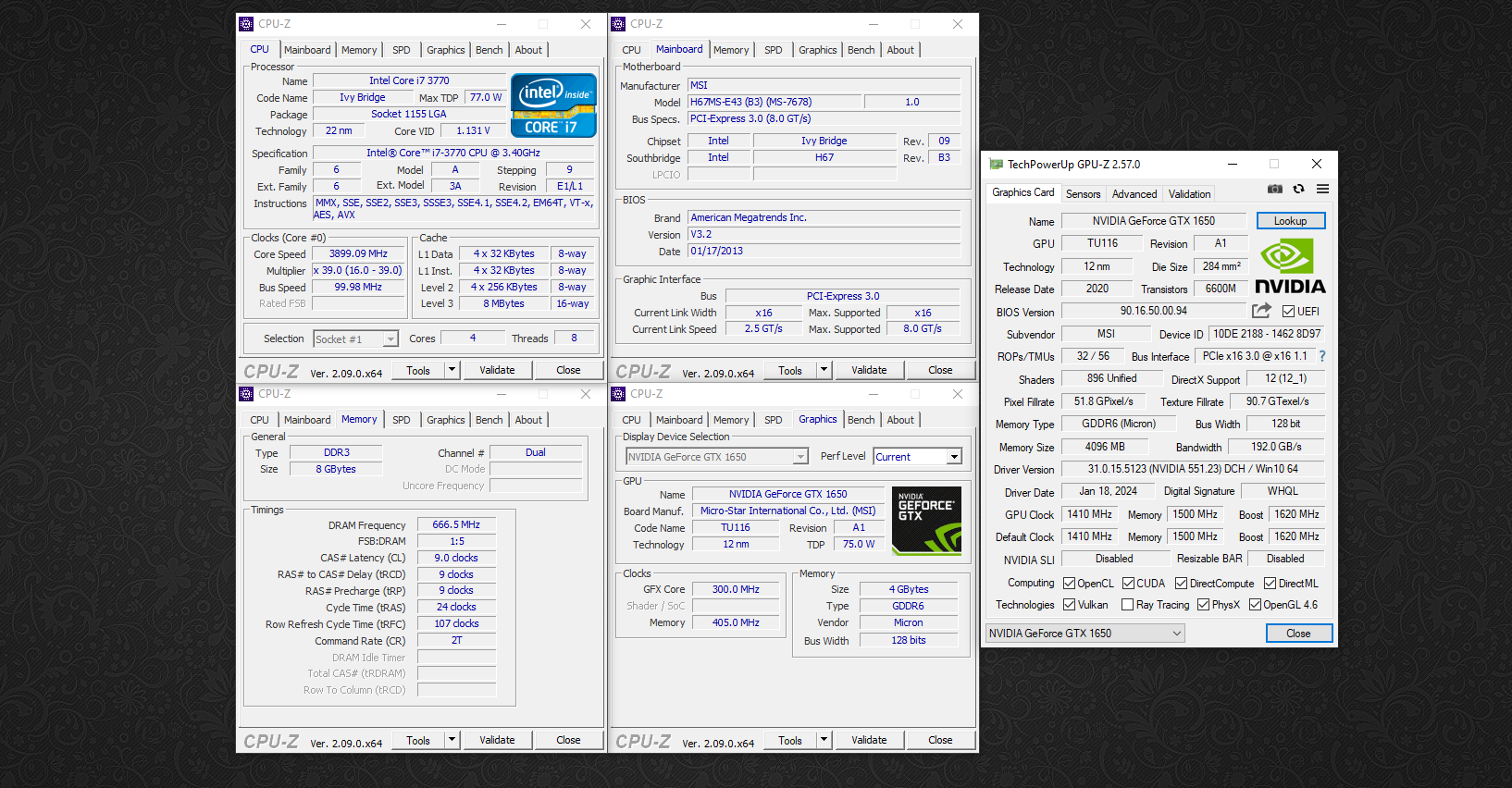Open About tab in CPU-Z memory timings window
This screenshot has width=1512, height=788.
[x=528, y=420]
